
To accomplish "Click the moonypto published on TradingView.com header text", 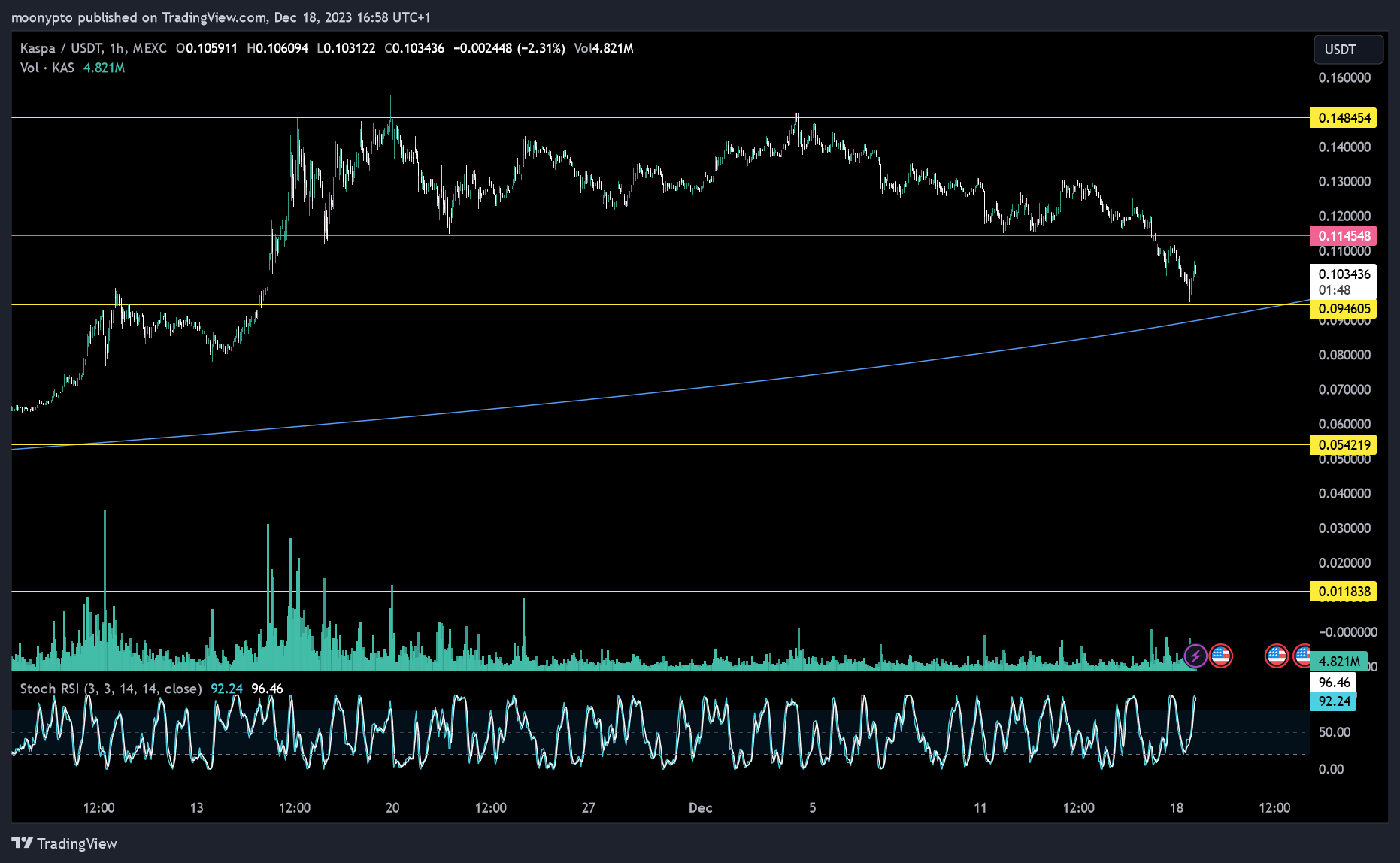I will (139, 17).
